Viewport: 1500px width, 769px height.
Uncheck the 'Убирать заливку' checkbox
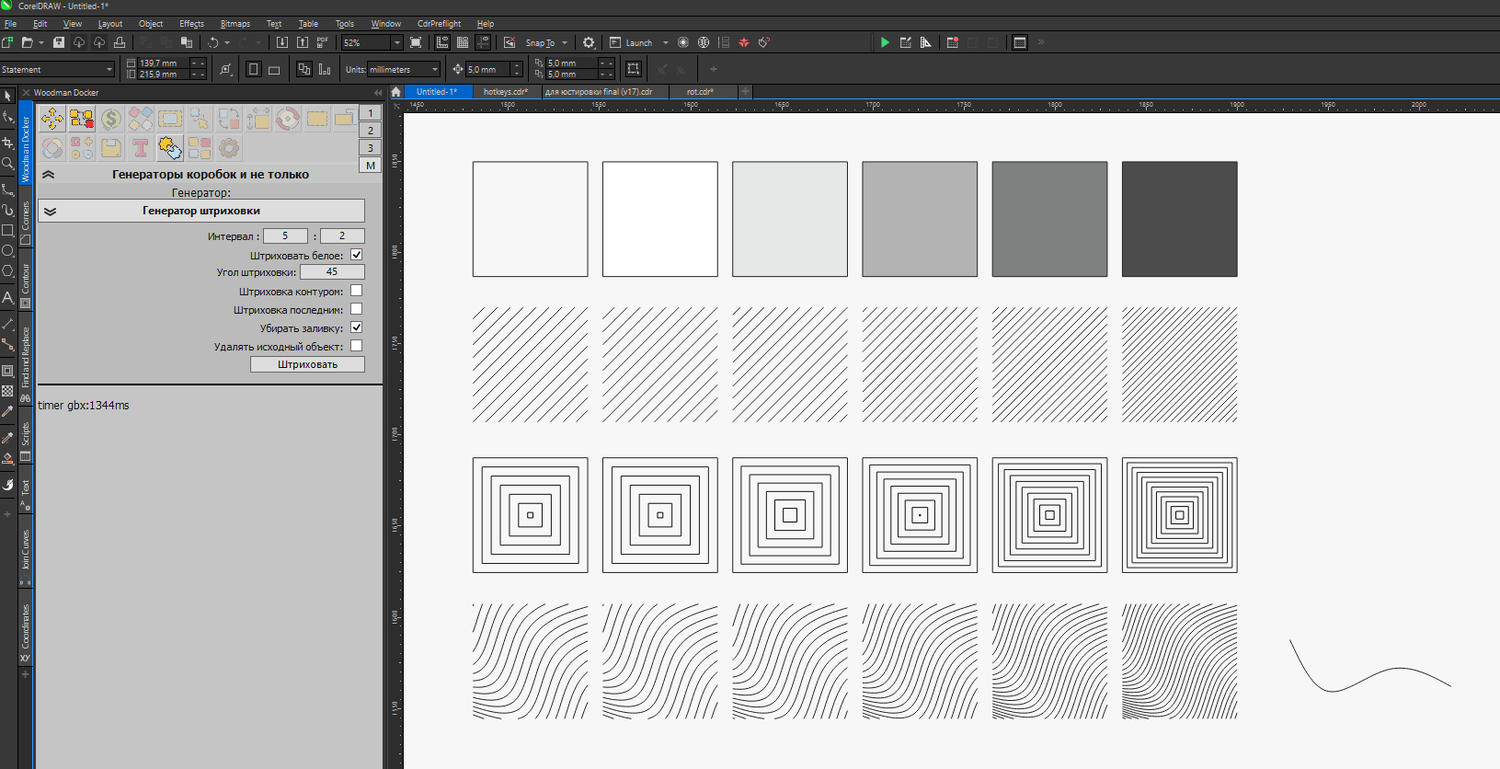[x=356, y=327]
